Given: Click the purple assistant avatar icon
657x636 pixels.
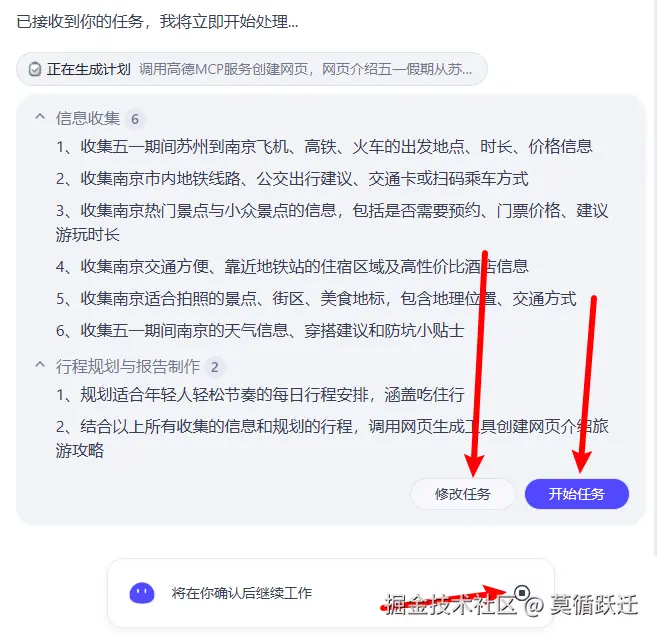Looking at the screenshot, I should click(x=142, y=593).
